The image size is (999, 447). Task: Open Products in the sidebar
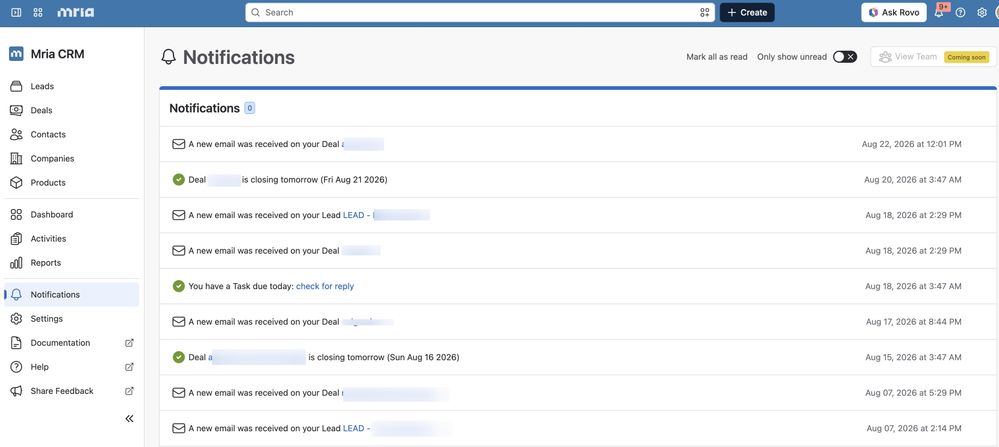coord(71,183)
